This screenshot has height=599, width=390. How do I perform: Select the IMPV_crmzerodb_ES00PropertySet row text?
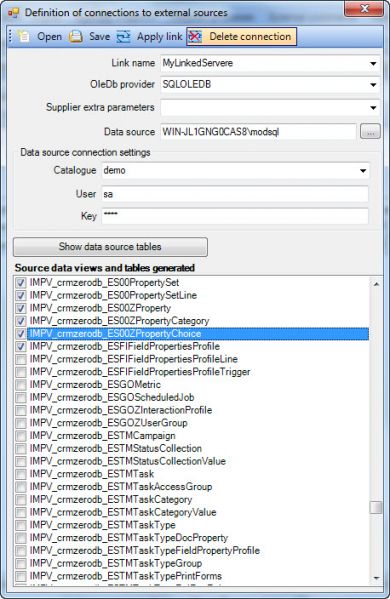[x=104, y=283]
